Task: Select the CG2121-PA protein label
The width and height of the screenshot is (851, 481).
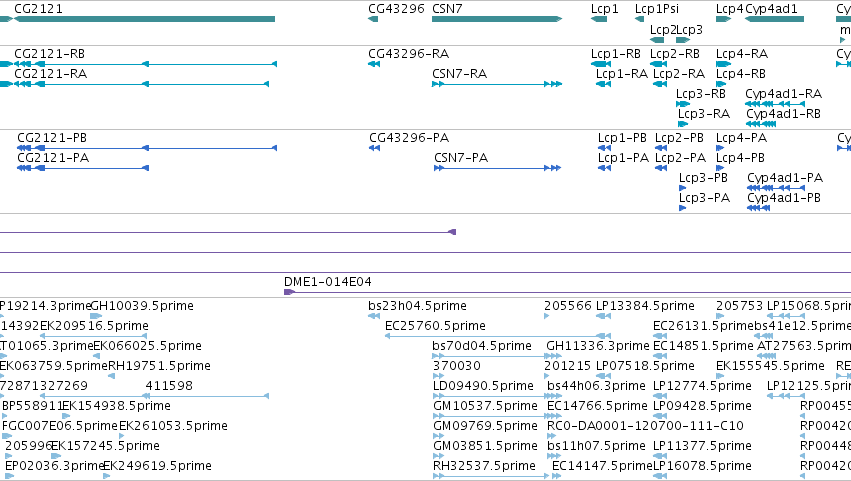Action: click(x=53, y=158)
